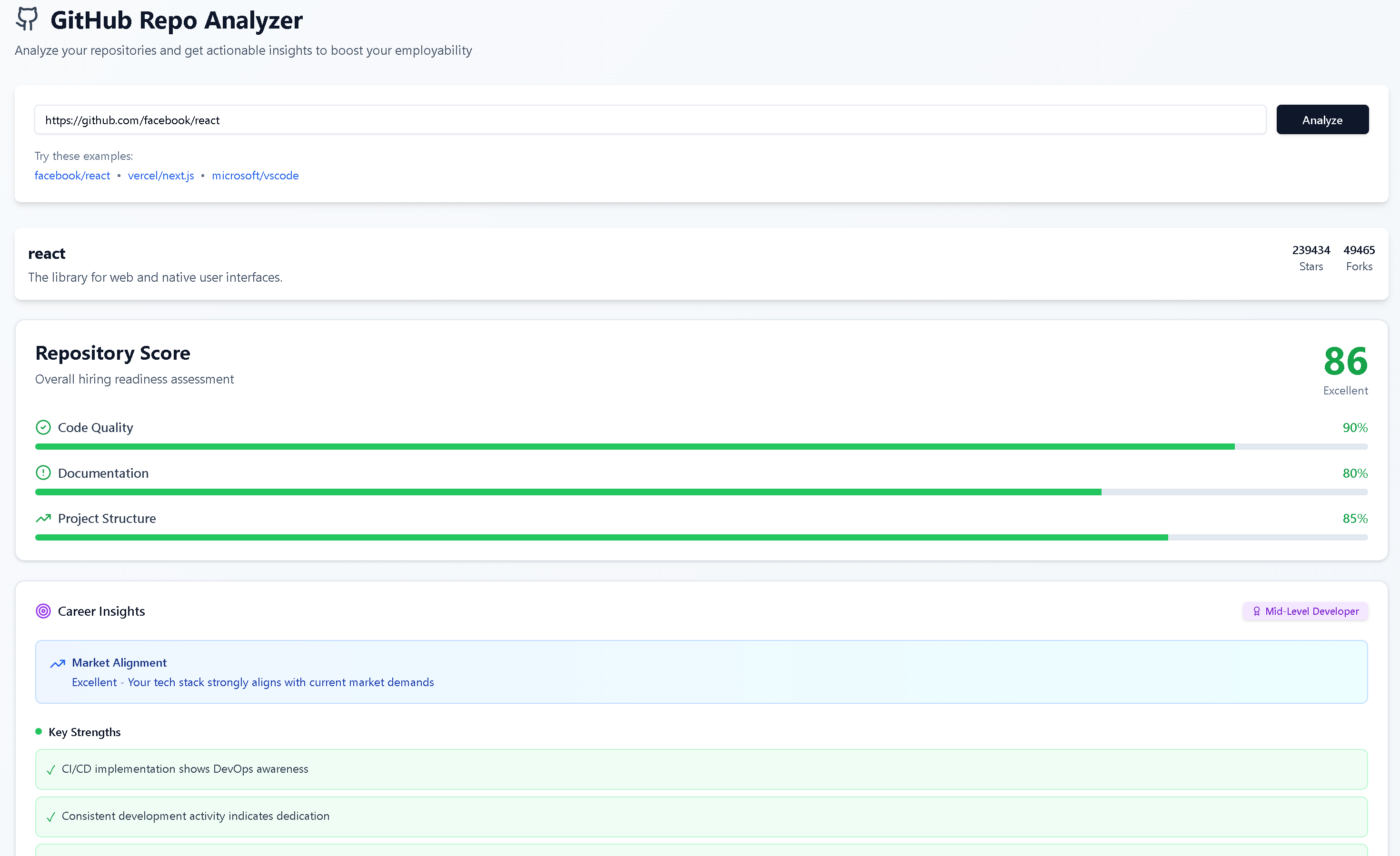Open the vercel/next.js example link
Image resolution: width=1400 pixels, height=856 pixels.
(161, 176)
